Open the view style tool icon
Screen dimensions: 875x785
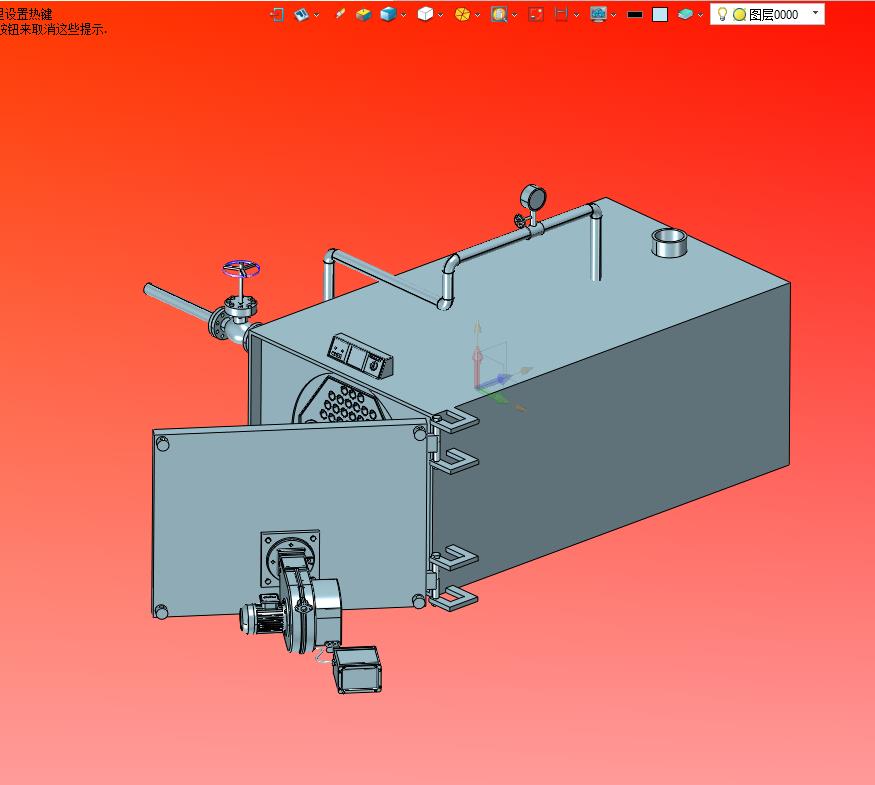301,15
